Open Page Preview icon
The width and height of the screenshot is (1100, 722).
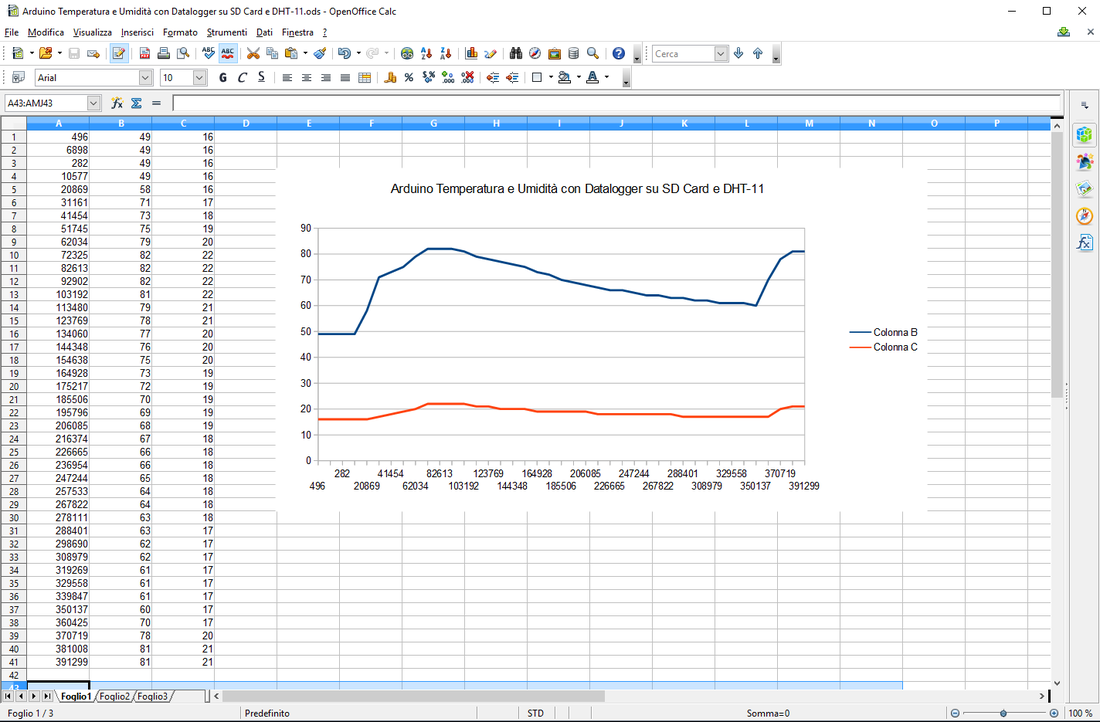[x=183, y=53]
